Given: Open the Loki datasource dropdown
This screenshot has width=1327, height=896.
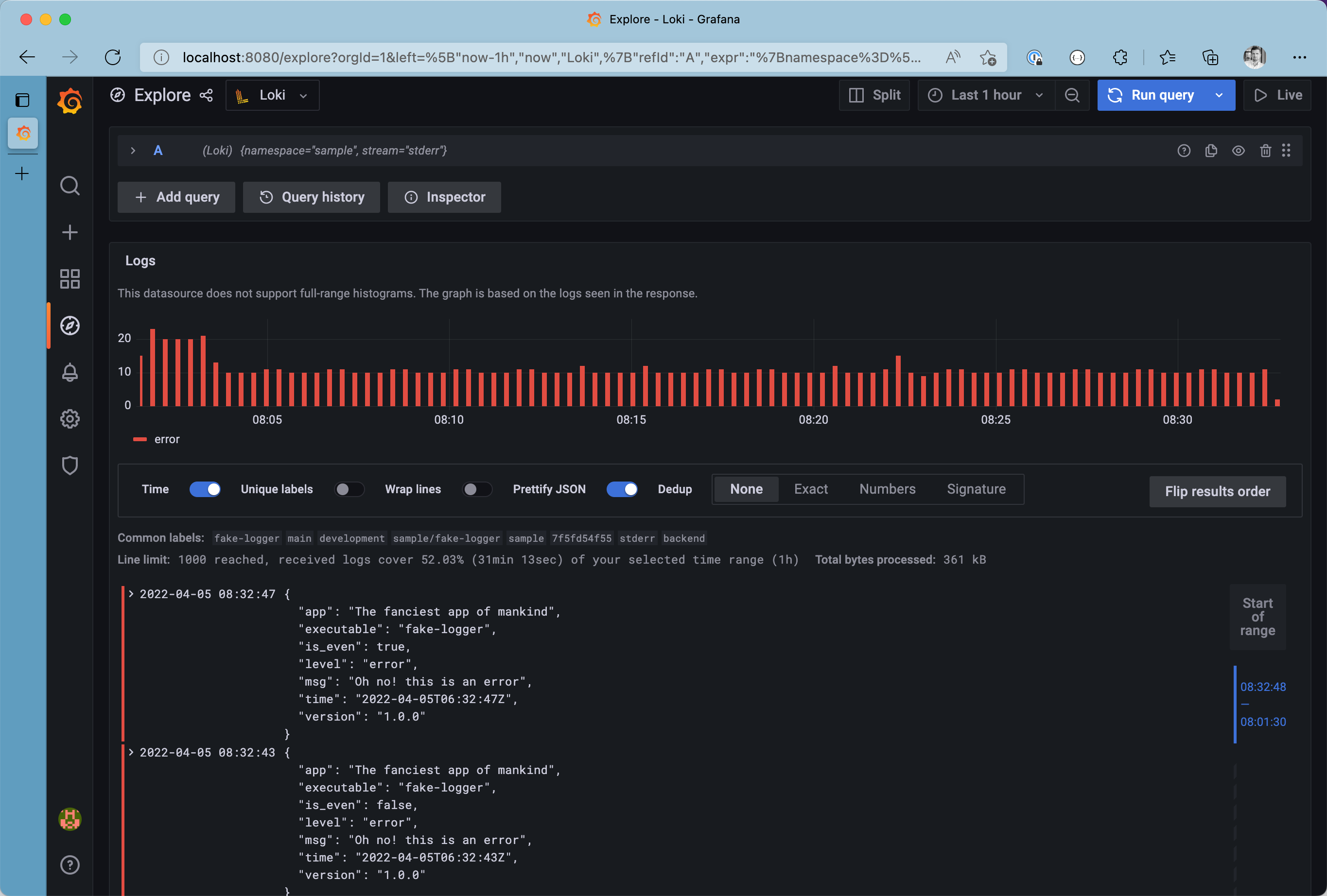Looking at the screenshot, I should 272,95.
